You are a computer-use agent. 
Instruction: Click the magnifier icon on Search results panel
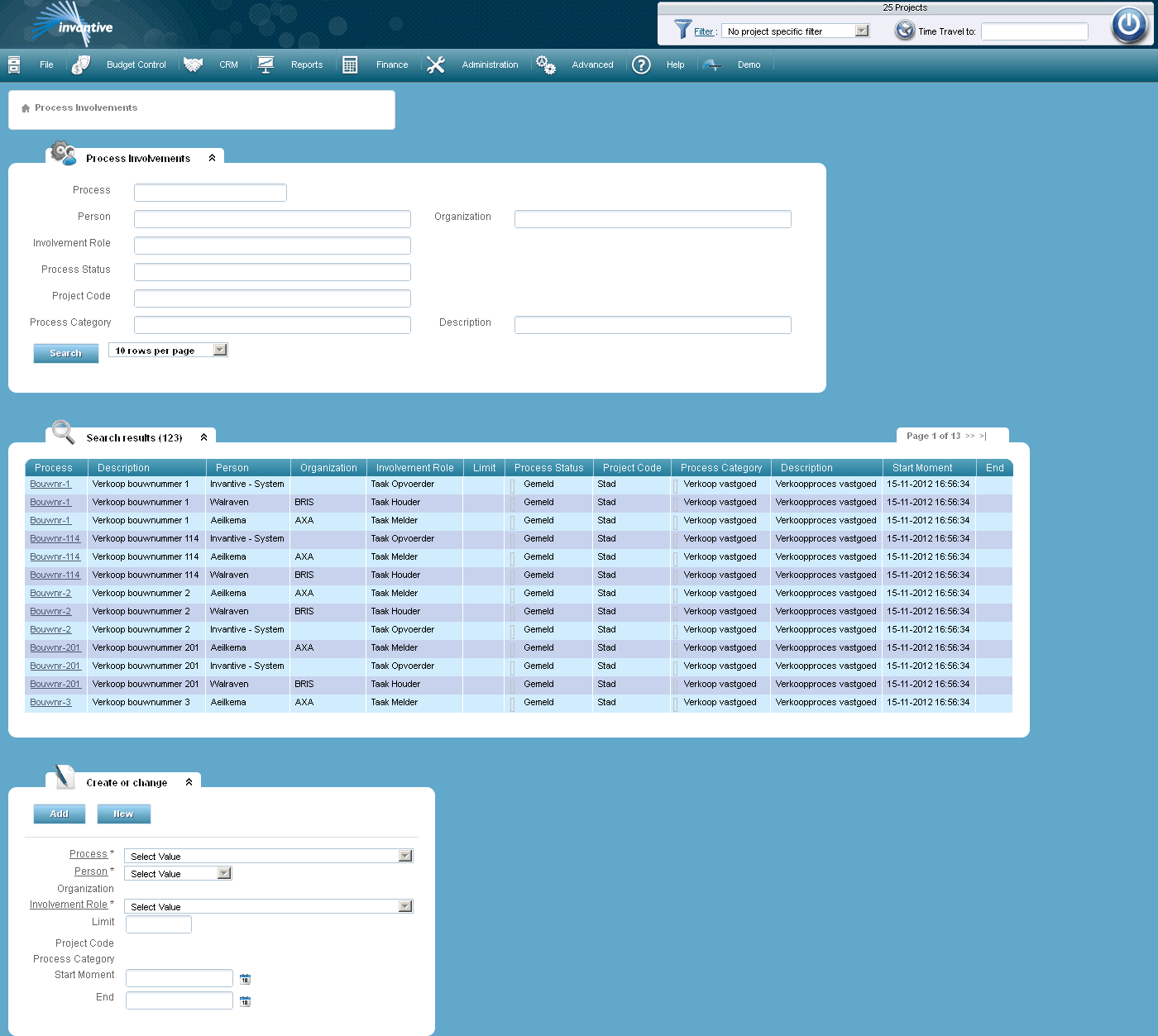point(62,432)
